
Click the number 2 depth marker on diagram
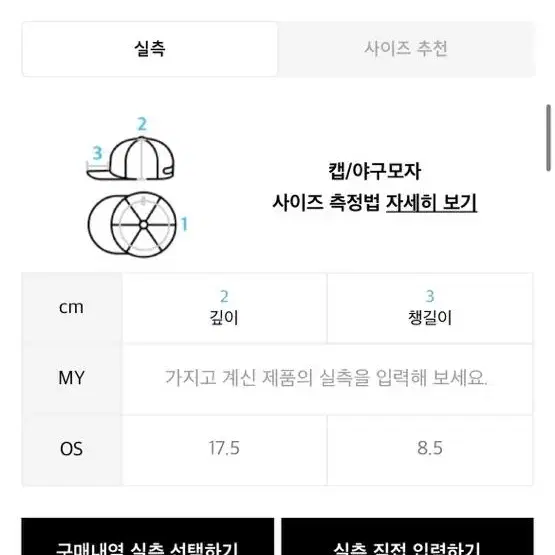pos(142,124)
